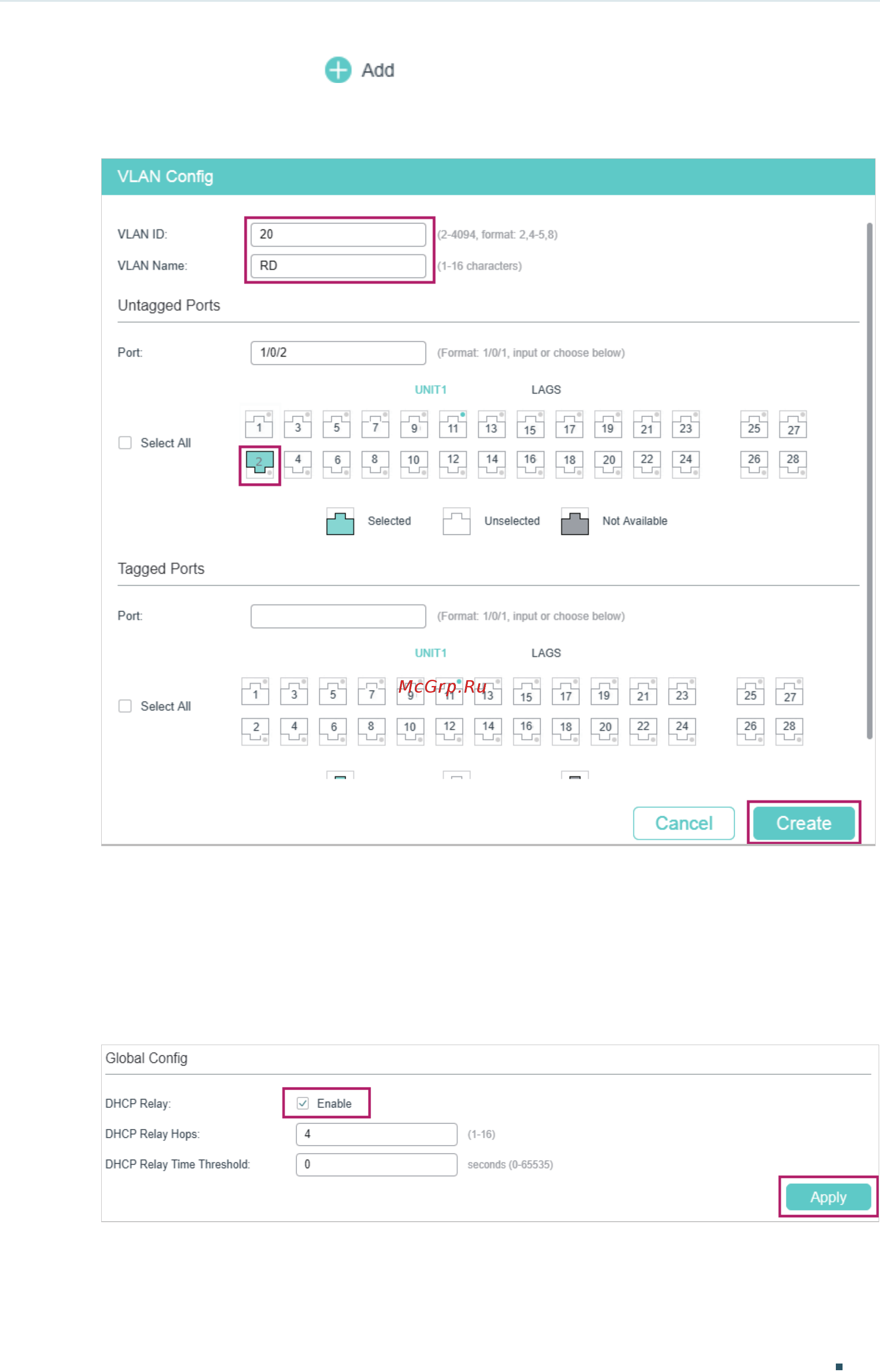Select untagged port 11 icon
Image resolution: width=880 pixels, height=1372 pixels.
(453, 425)
